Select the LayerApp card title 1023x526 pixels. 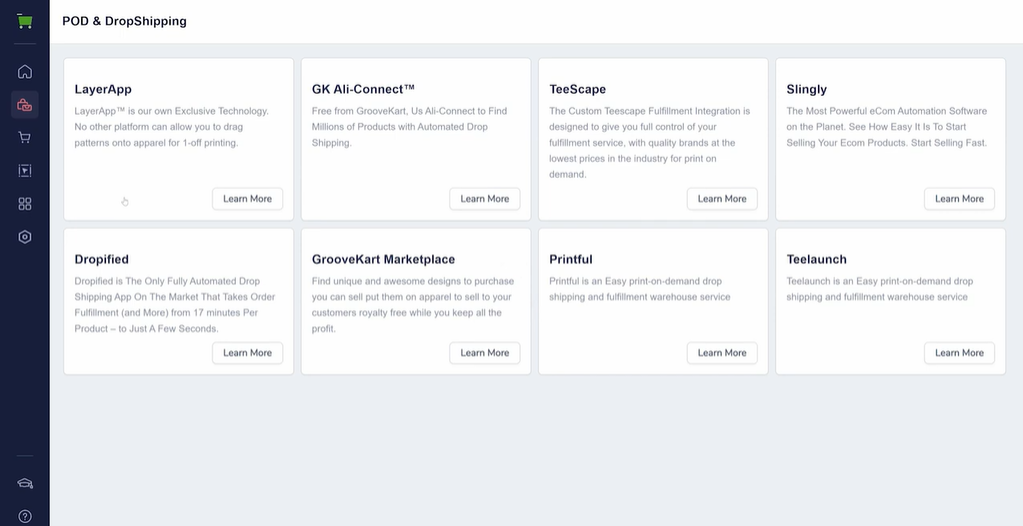click(103, 89)
